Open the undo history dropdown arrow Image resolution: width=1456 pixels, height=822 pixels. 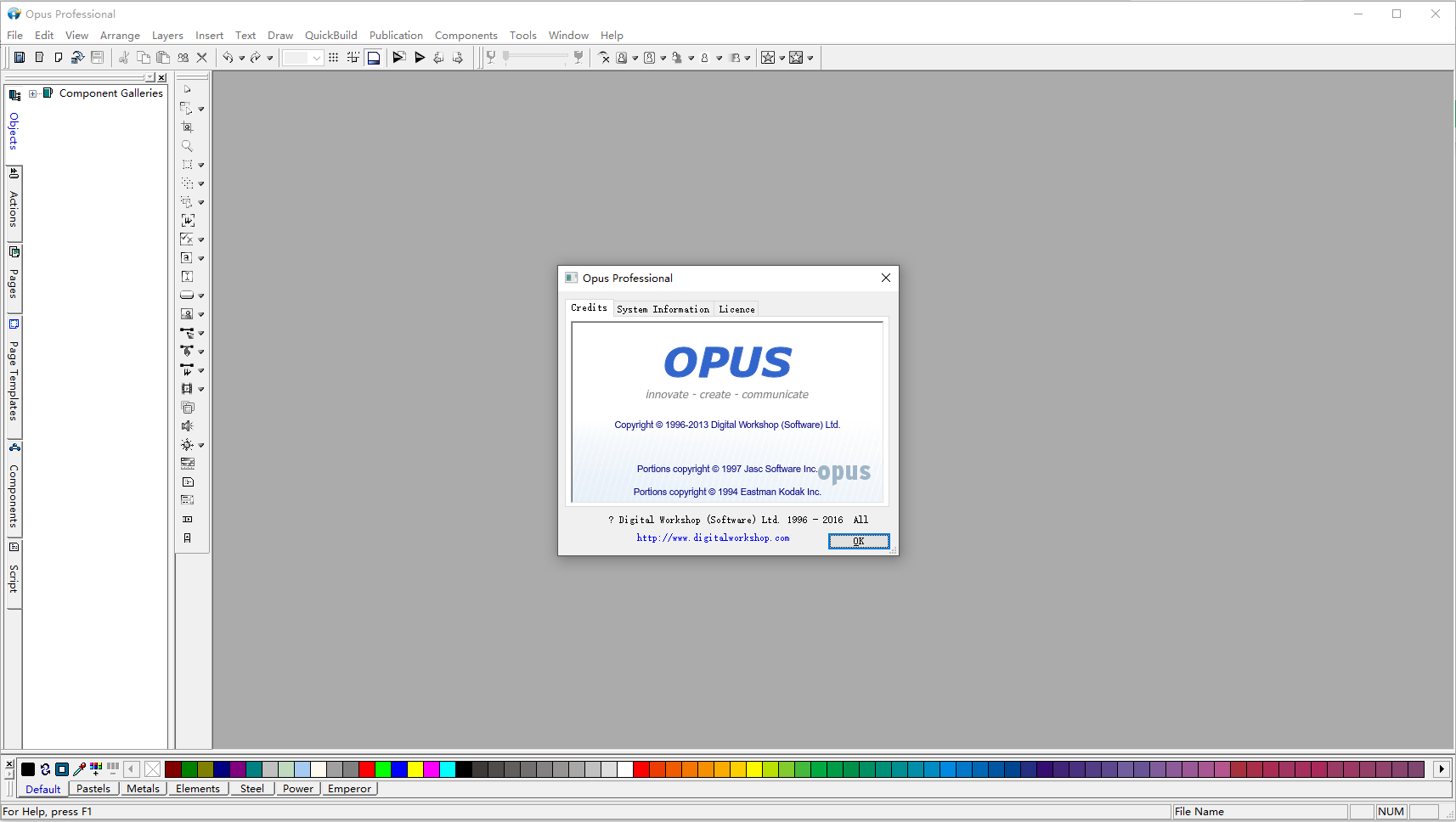pyautogui.click(x=242, y=58)
